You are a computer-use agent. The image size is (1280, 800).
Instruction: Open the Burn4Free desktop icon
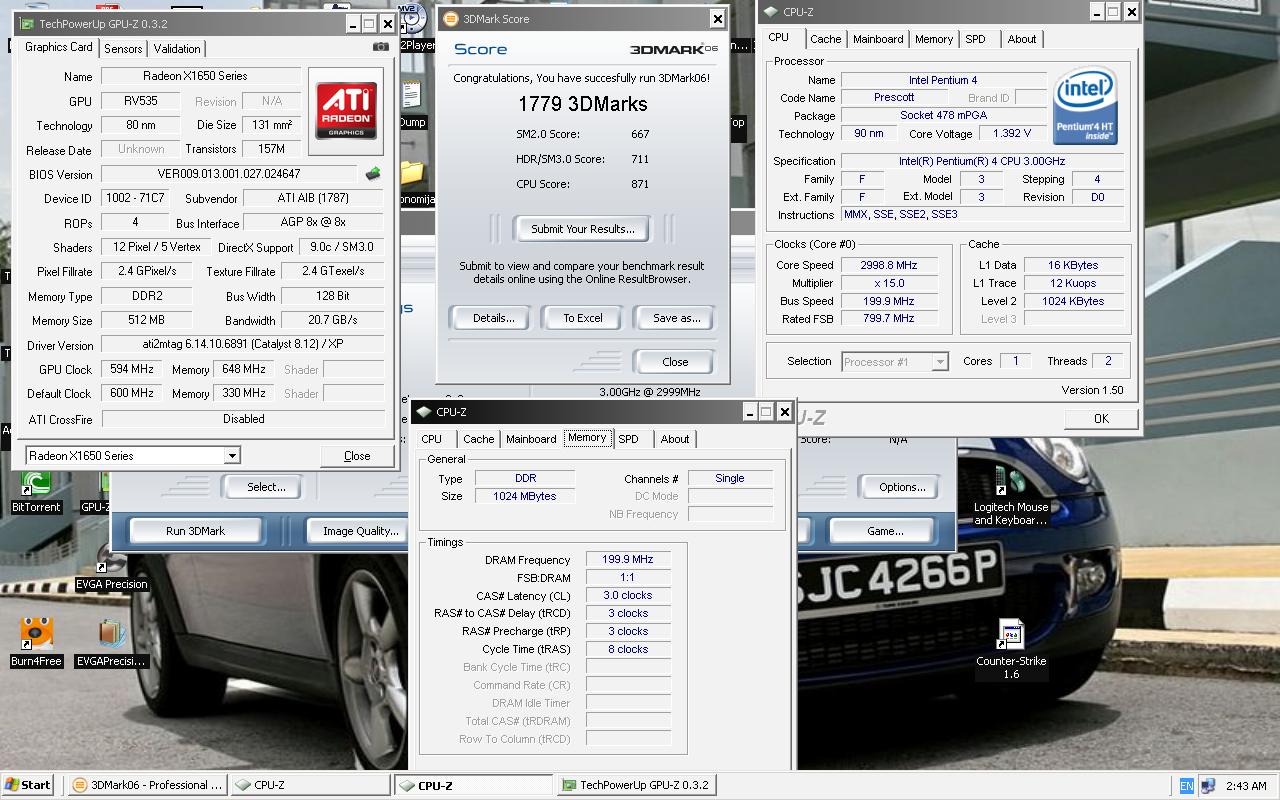(x=36, y=642)
